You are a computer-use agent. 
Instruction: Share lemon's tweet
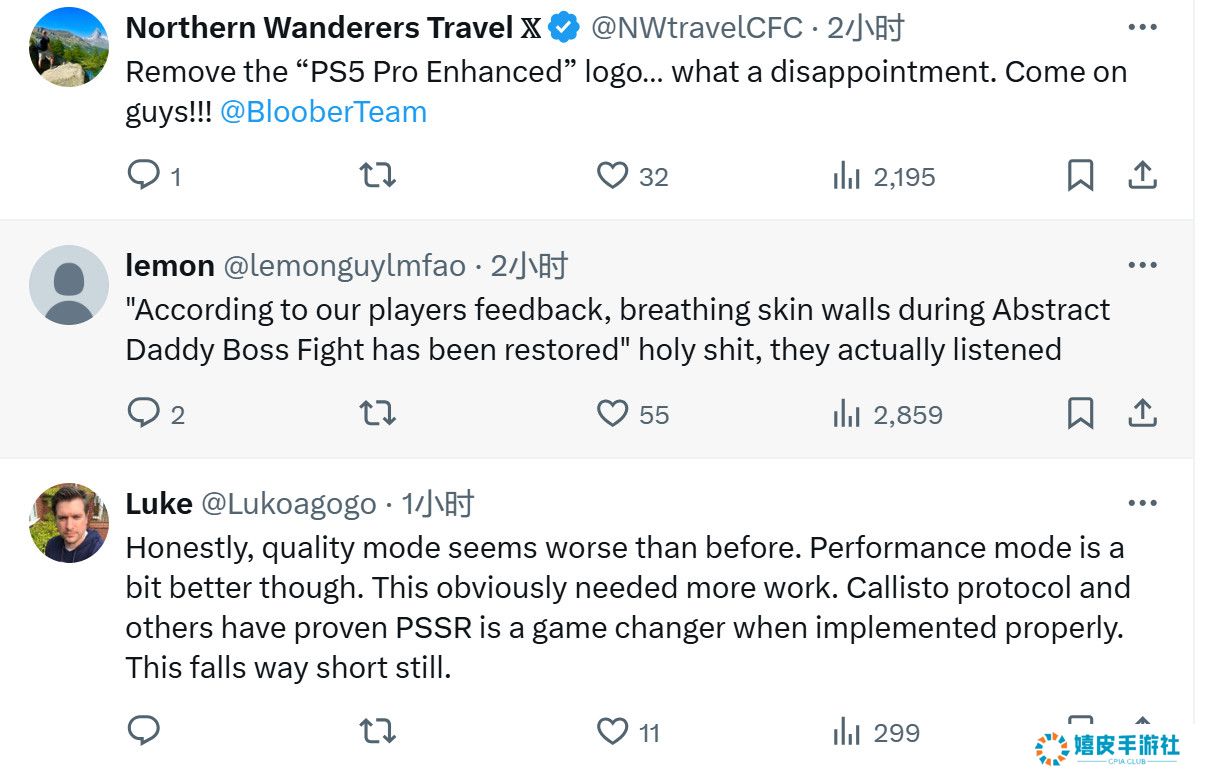(1142, 414)
